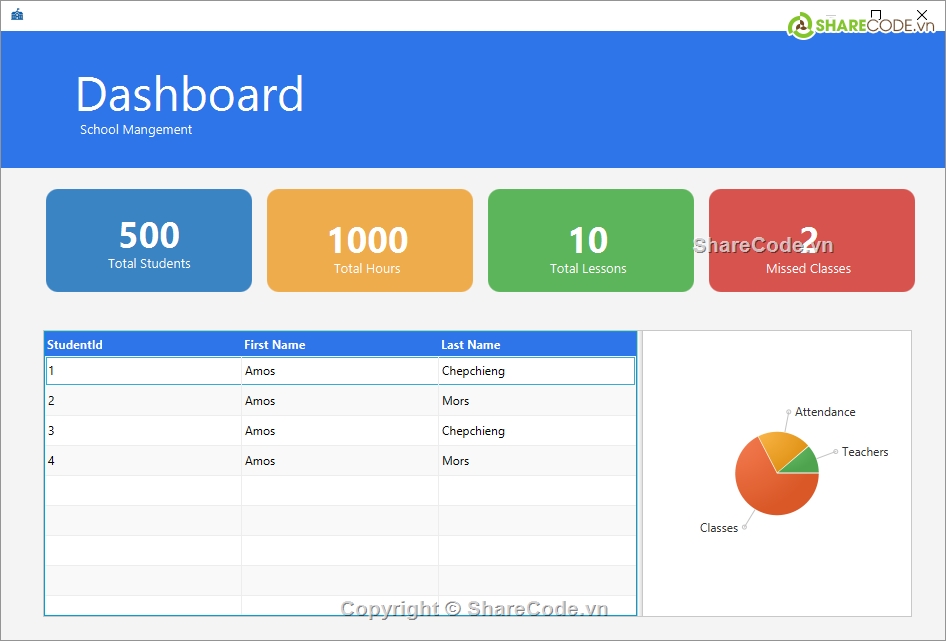The width and height of the screenshot is (946, 641).
Task: Select the orange Total Hours card
Action: pyautogui.click(x=369, y=241)
